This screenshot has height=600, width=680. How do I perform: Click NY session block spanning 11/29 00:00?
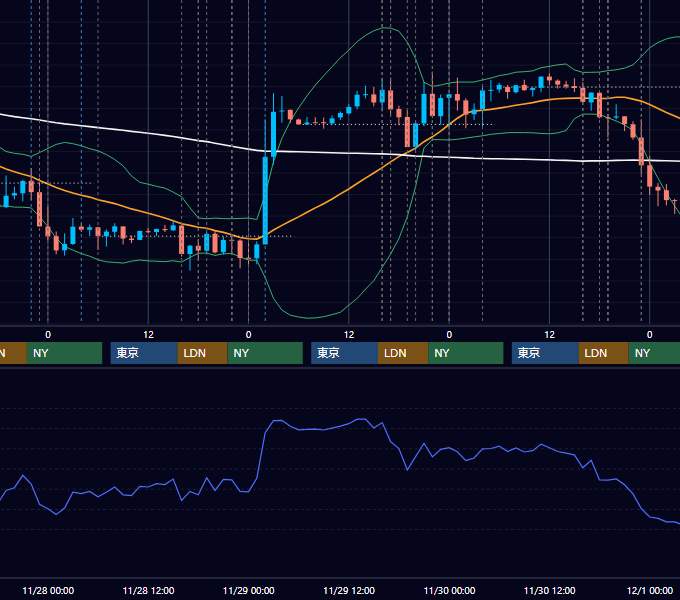coord(265,353)
